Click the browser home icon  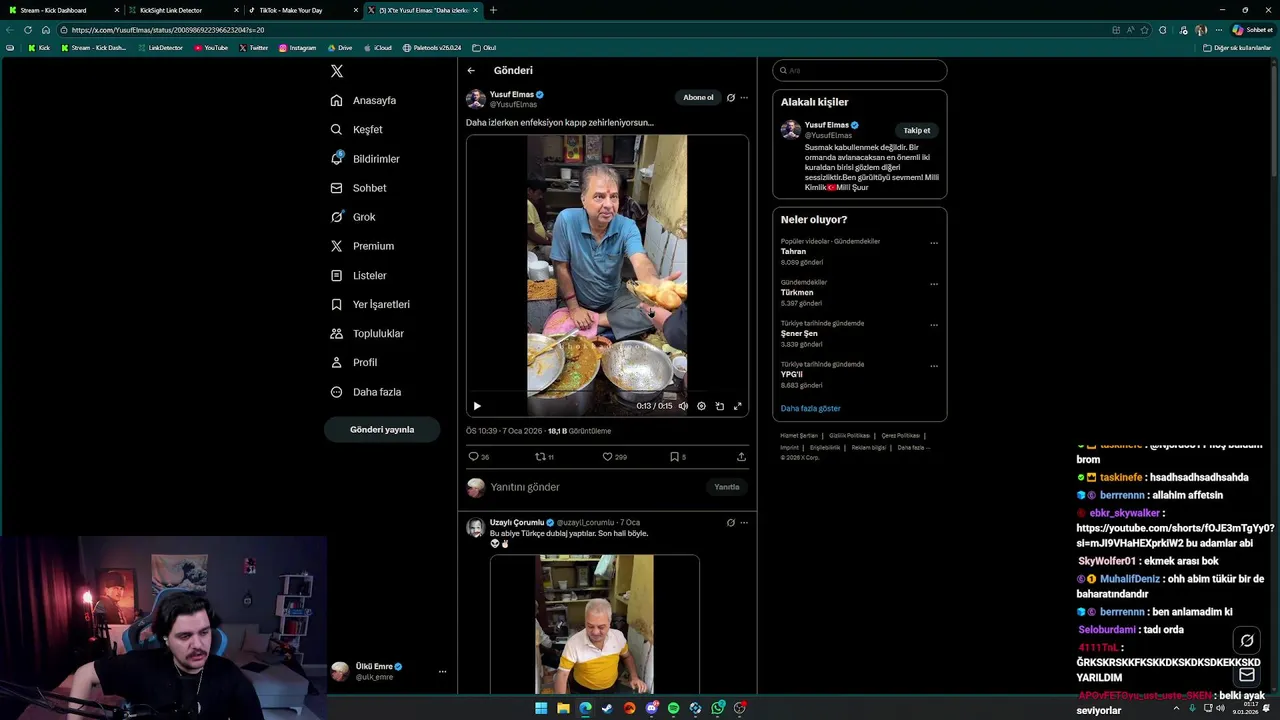coord(45,30)
